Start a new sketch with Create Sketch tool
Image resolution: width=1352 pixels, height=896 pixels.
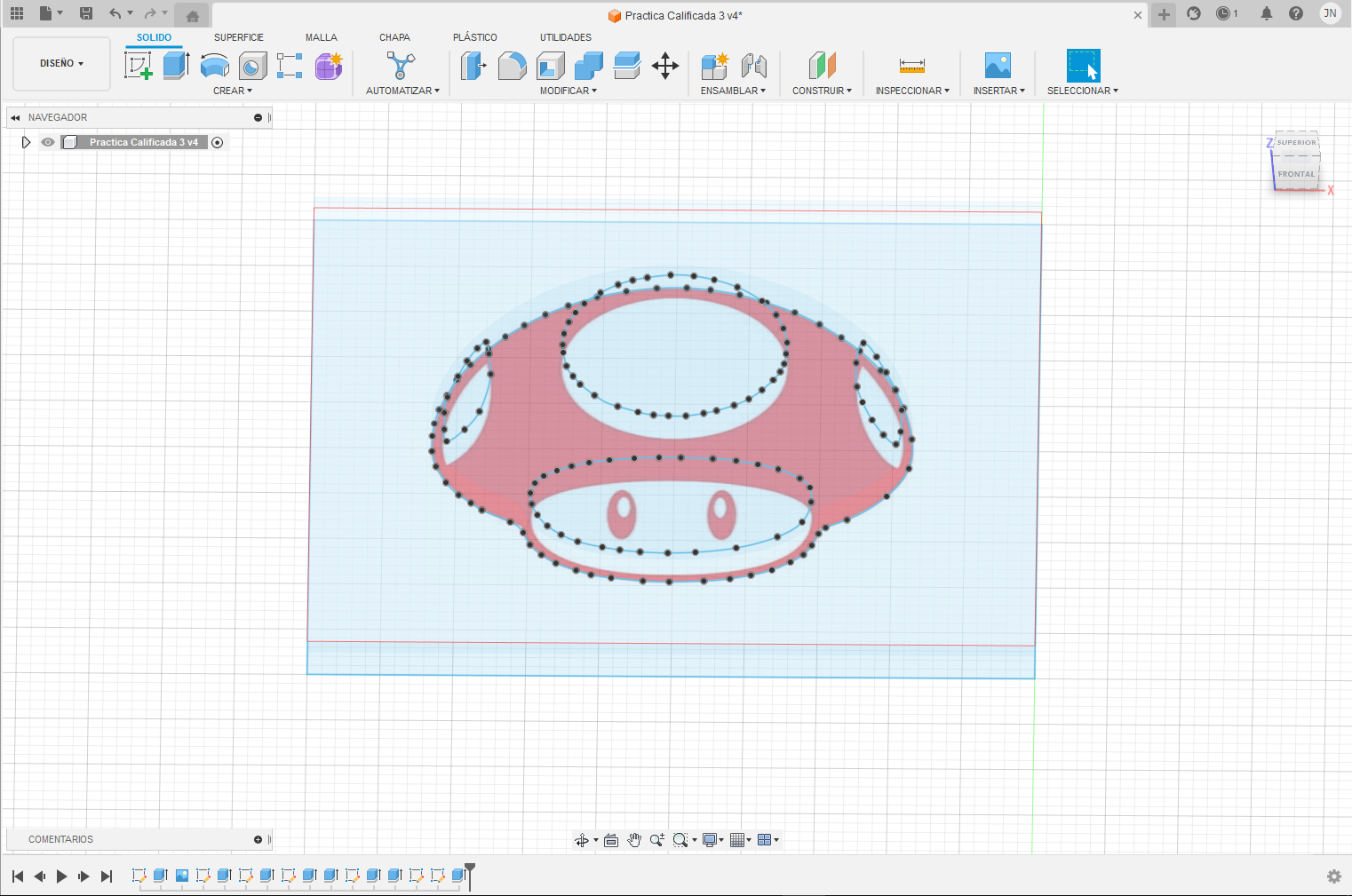click(139, 66)
